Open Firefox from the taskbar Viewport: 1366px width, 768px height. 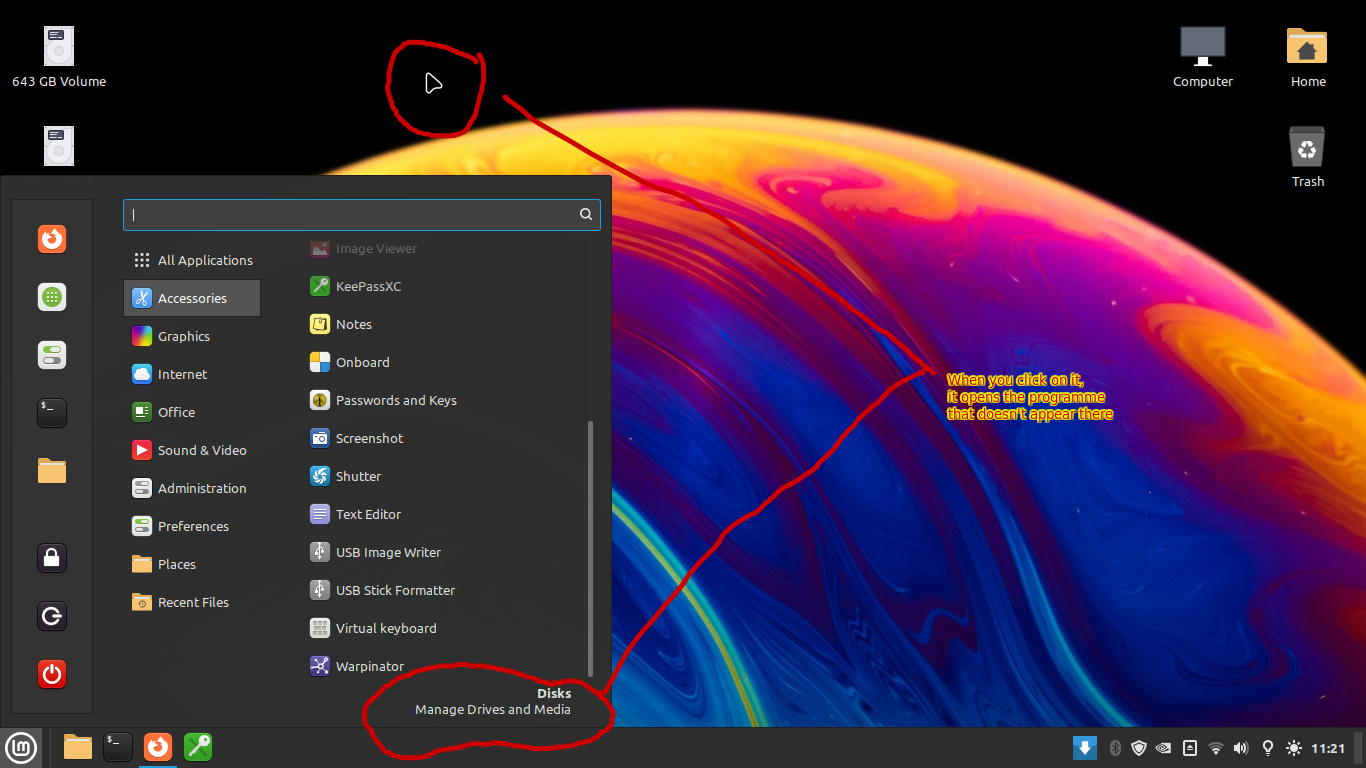point(157,747)
